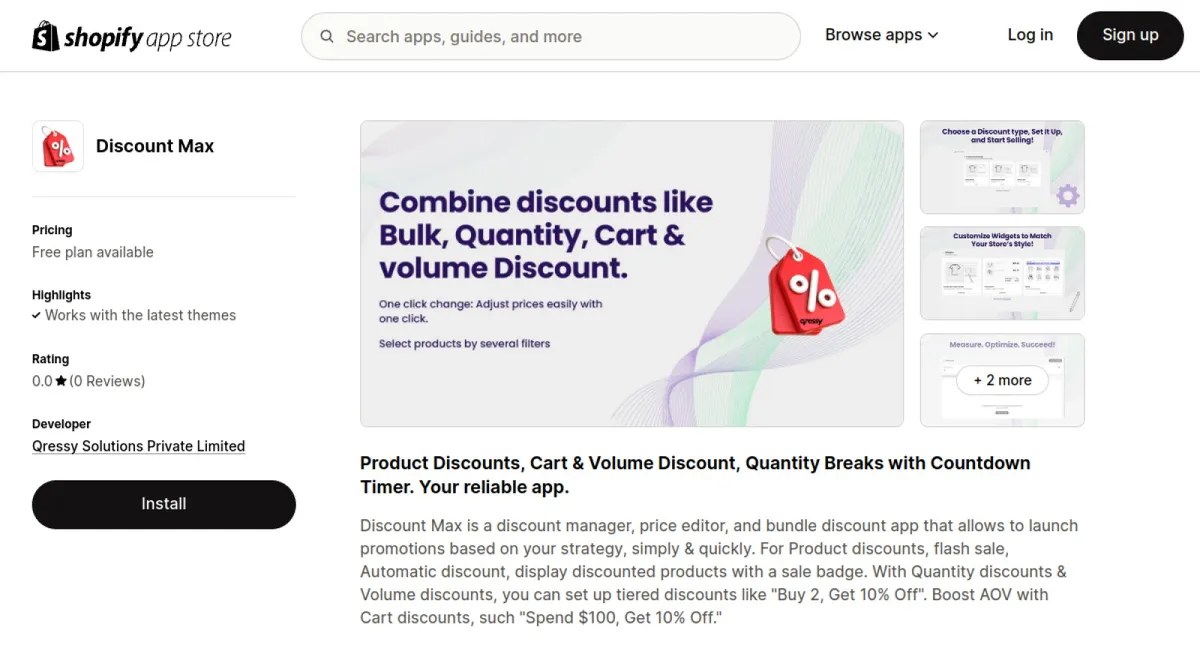Open the Browse apps menu

coord(874,34)
